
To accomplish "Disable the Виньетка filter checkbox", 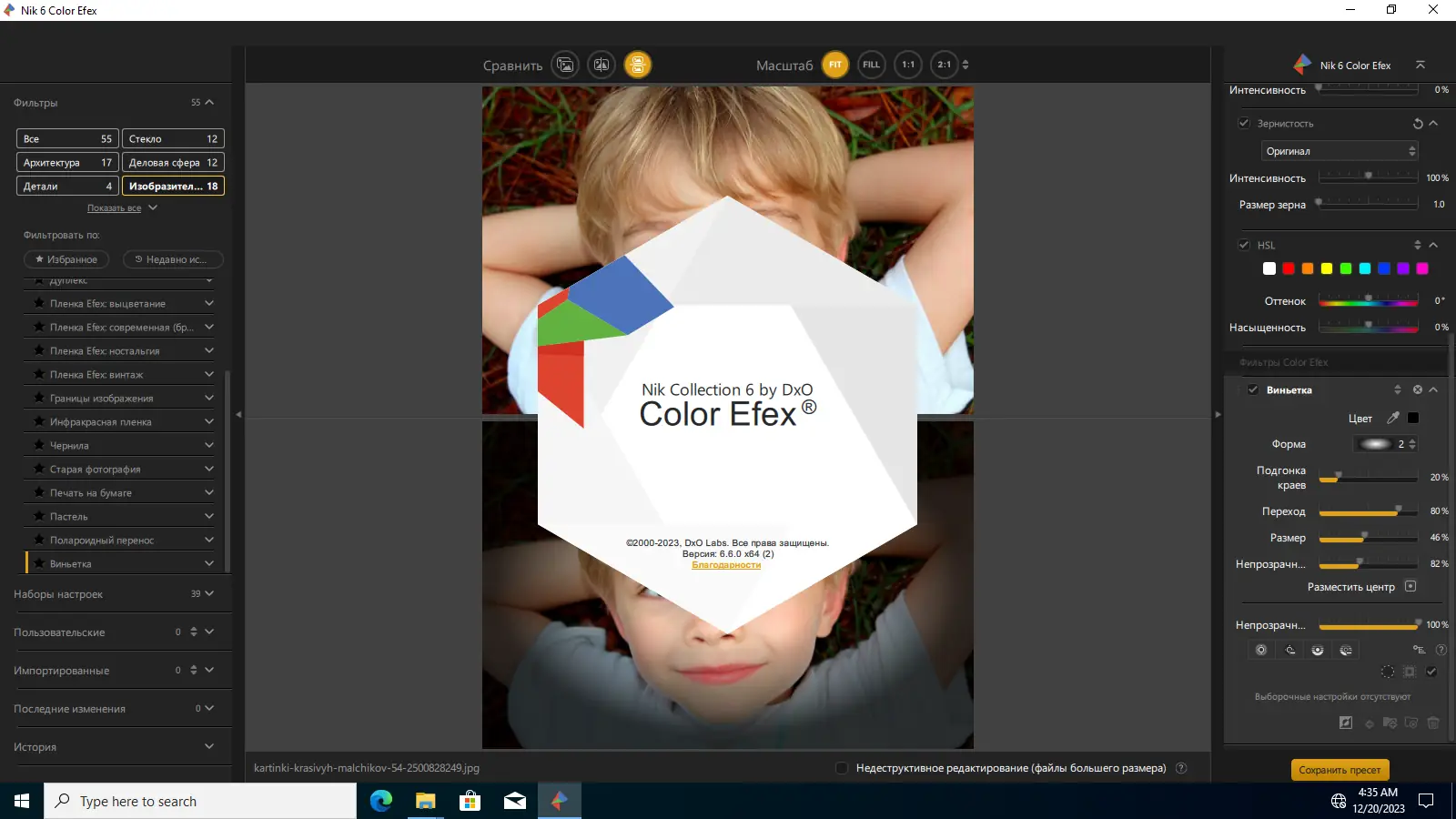I will coord(1253,389).
